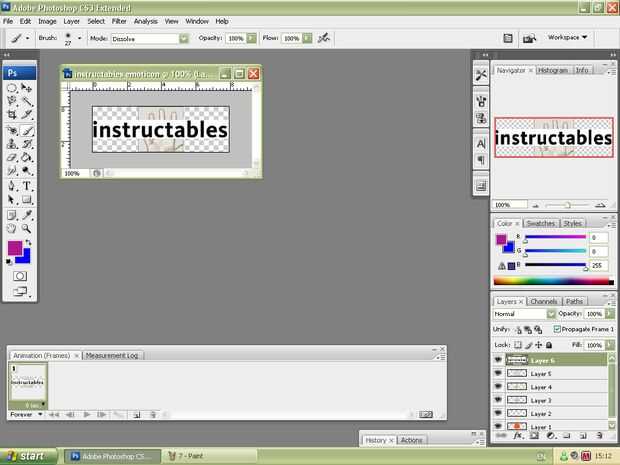
Task: Click the Windows start button
Action: (x=27, y=456)
